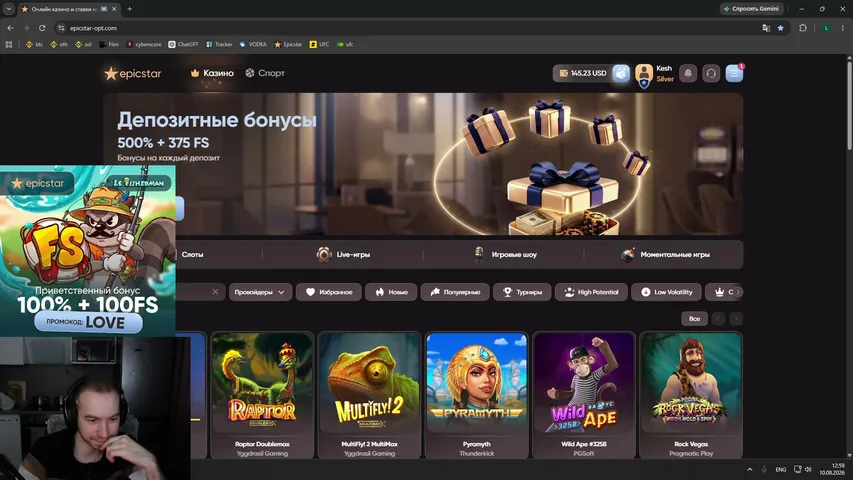Switch to the Спорт tab
The height and width of the screenshot is (480, 853).
265,73
